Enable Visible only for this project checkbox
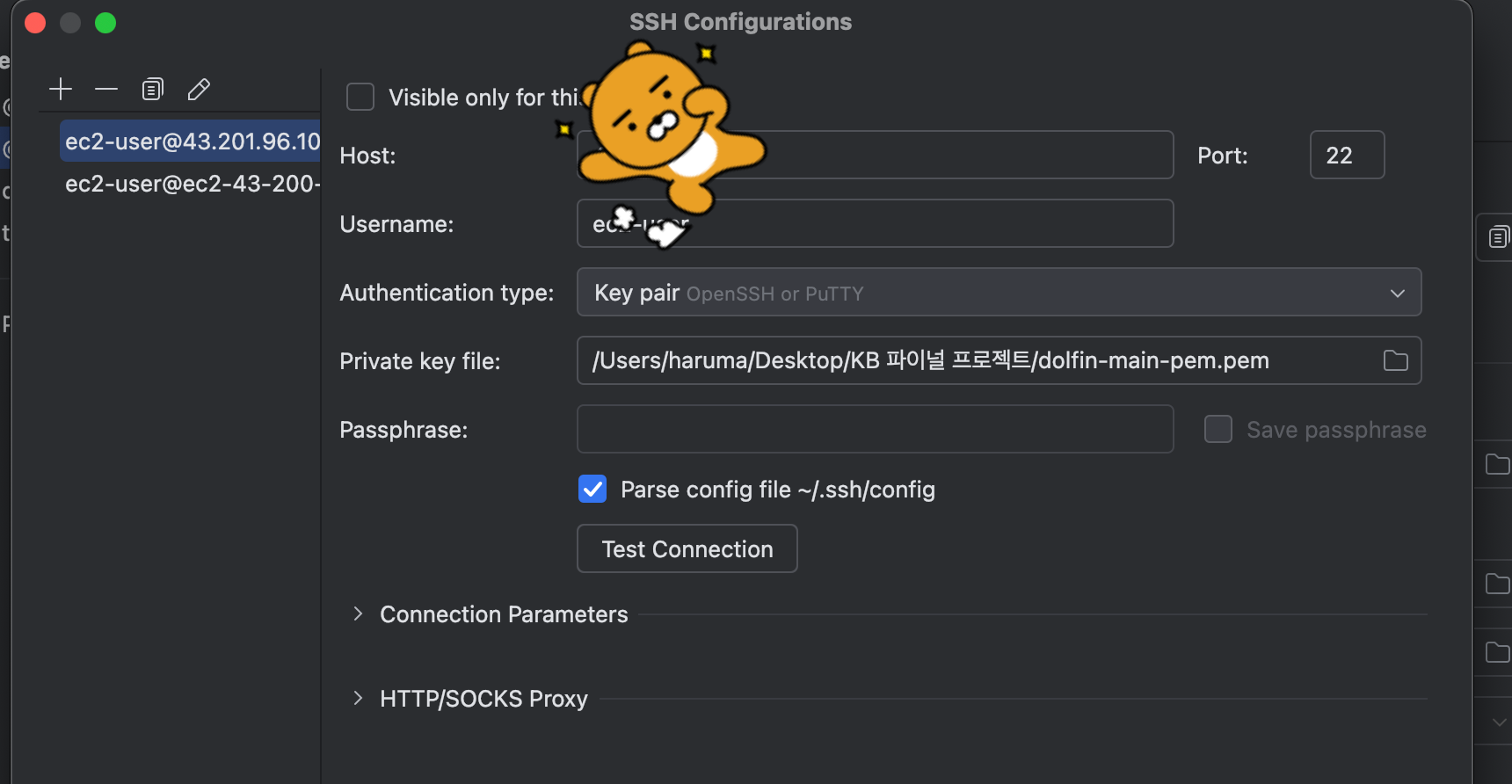Viewport: 1512px width, 784px height. click(x=360, y=97)
